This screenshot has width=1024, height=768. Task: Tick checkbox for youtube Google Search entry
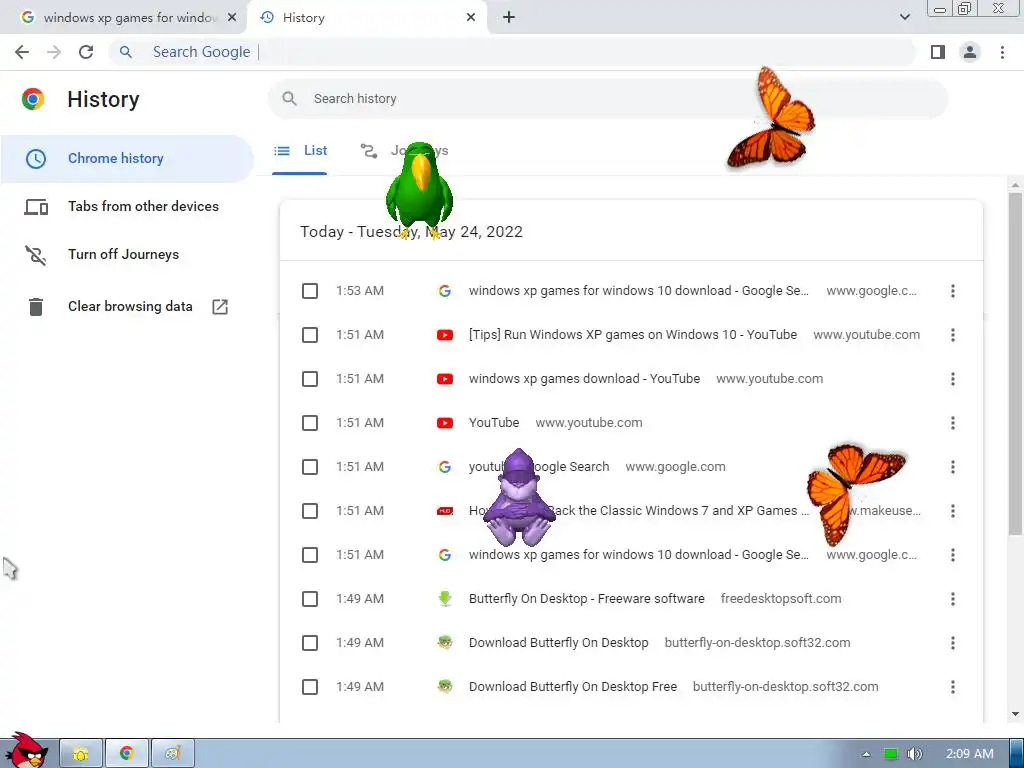point(310,467)
